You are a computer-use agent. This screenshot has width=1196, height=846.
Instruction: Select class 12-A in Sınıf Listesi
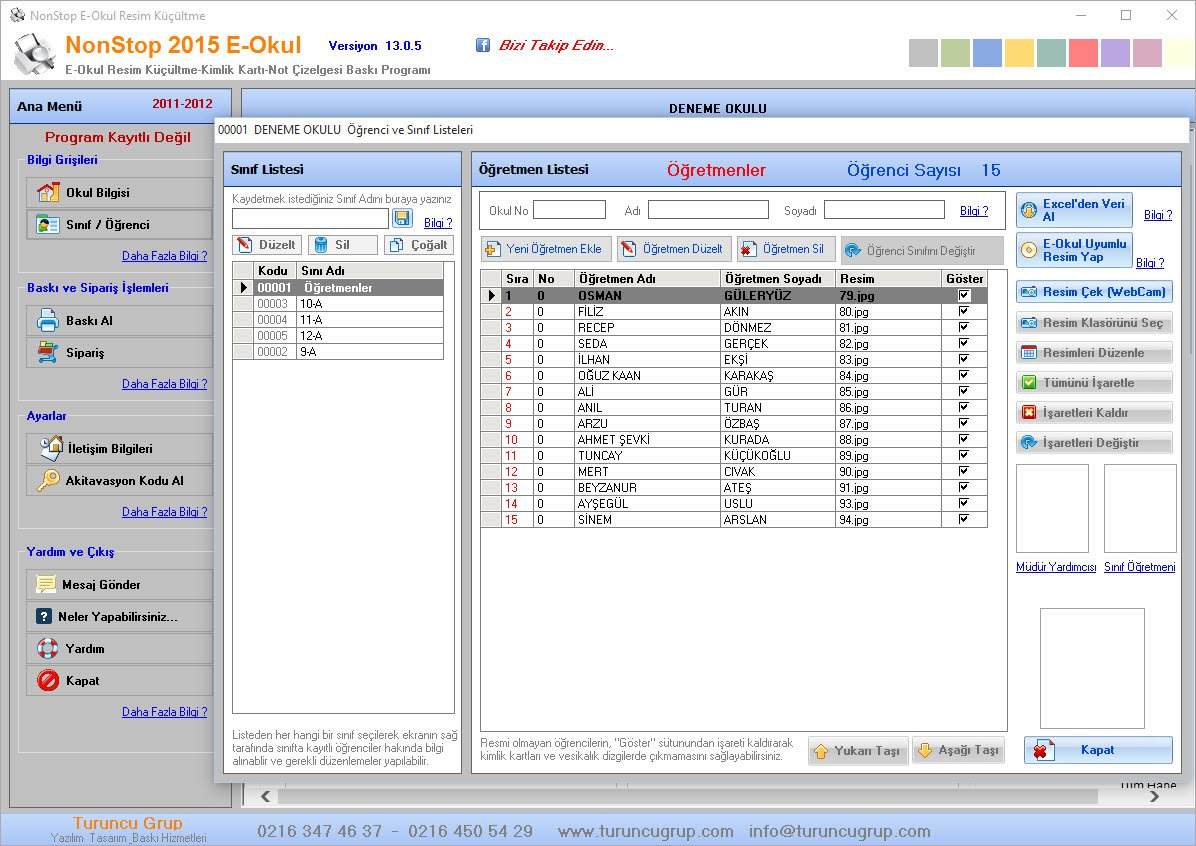coord(338,336)
